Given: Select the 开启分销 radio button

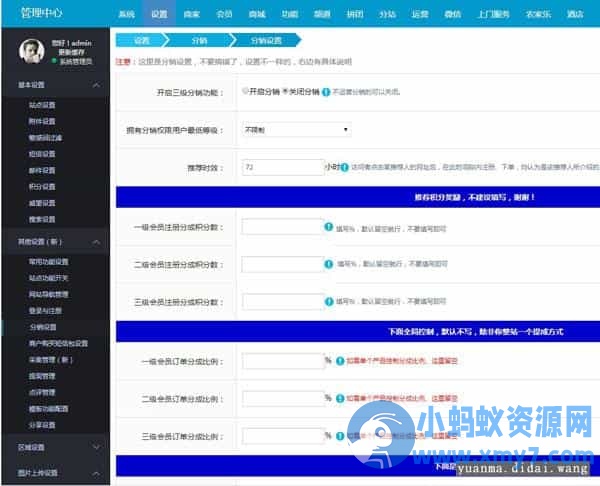Looking at the screenshot, I should click(x=245, y=91).
